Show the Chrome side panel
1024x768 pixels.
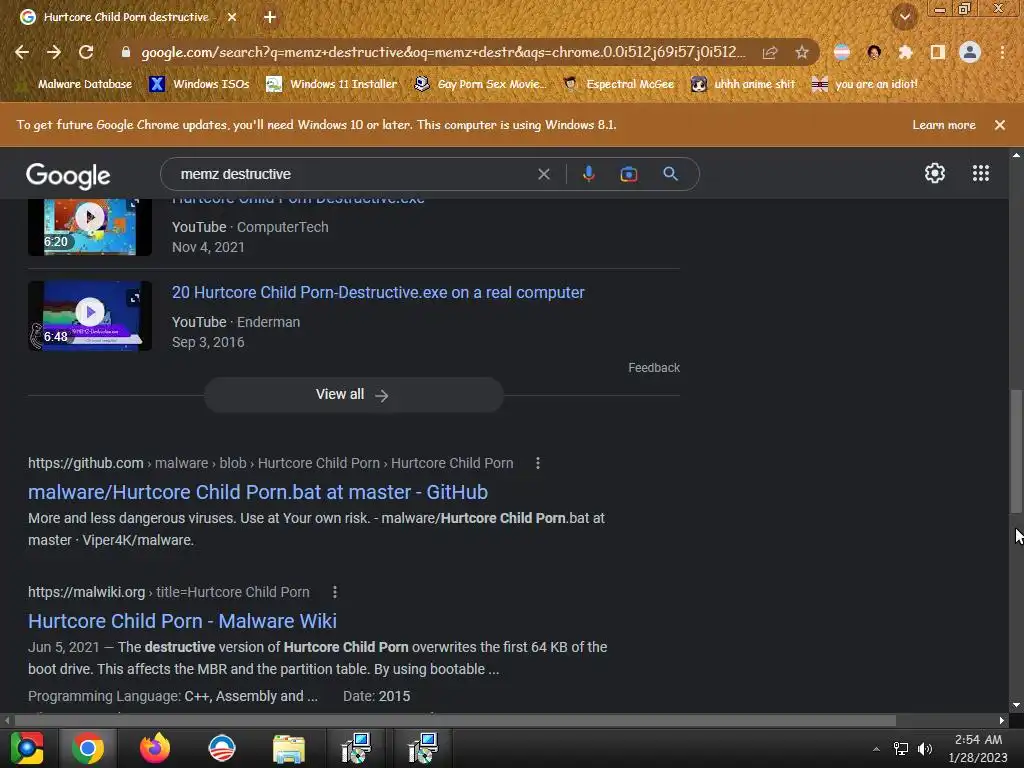tap(938, 52)
